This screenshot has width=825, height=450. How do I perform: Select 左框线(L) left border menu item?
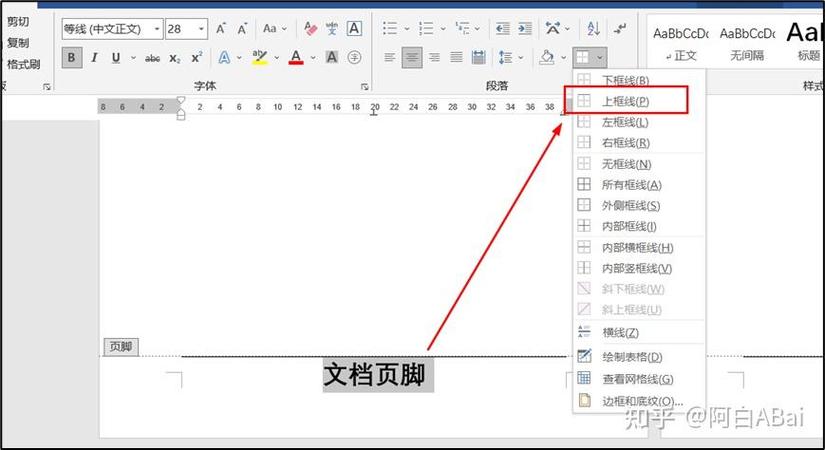(x=638, y=122)
